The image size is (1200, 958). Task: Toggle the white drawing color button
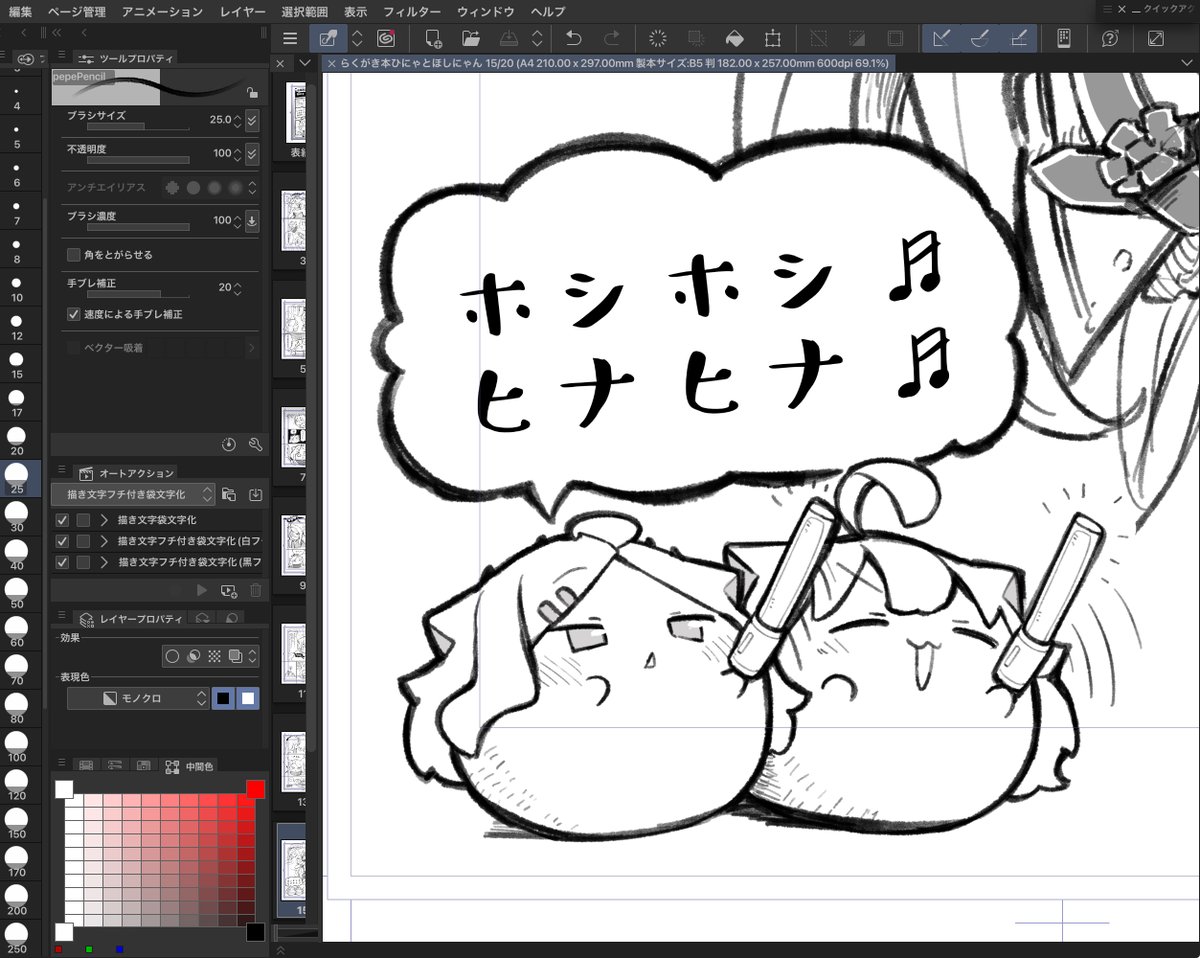click(x=248, y=698)
